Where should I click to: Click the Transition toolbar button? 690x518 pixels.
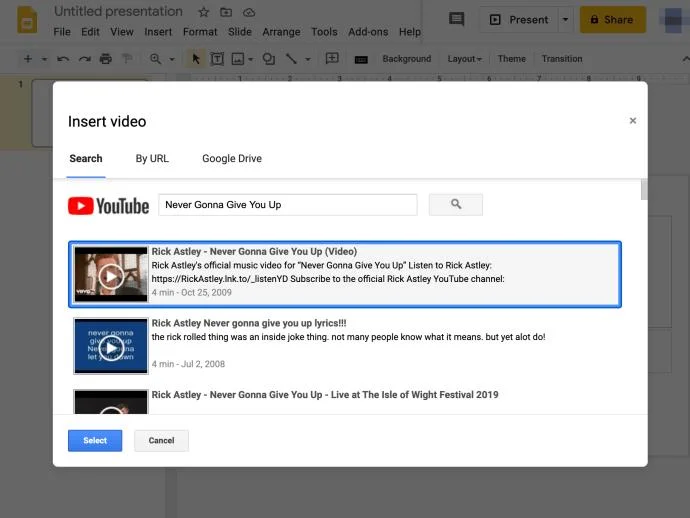[x=562, y=59]
